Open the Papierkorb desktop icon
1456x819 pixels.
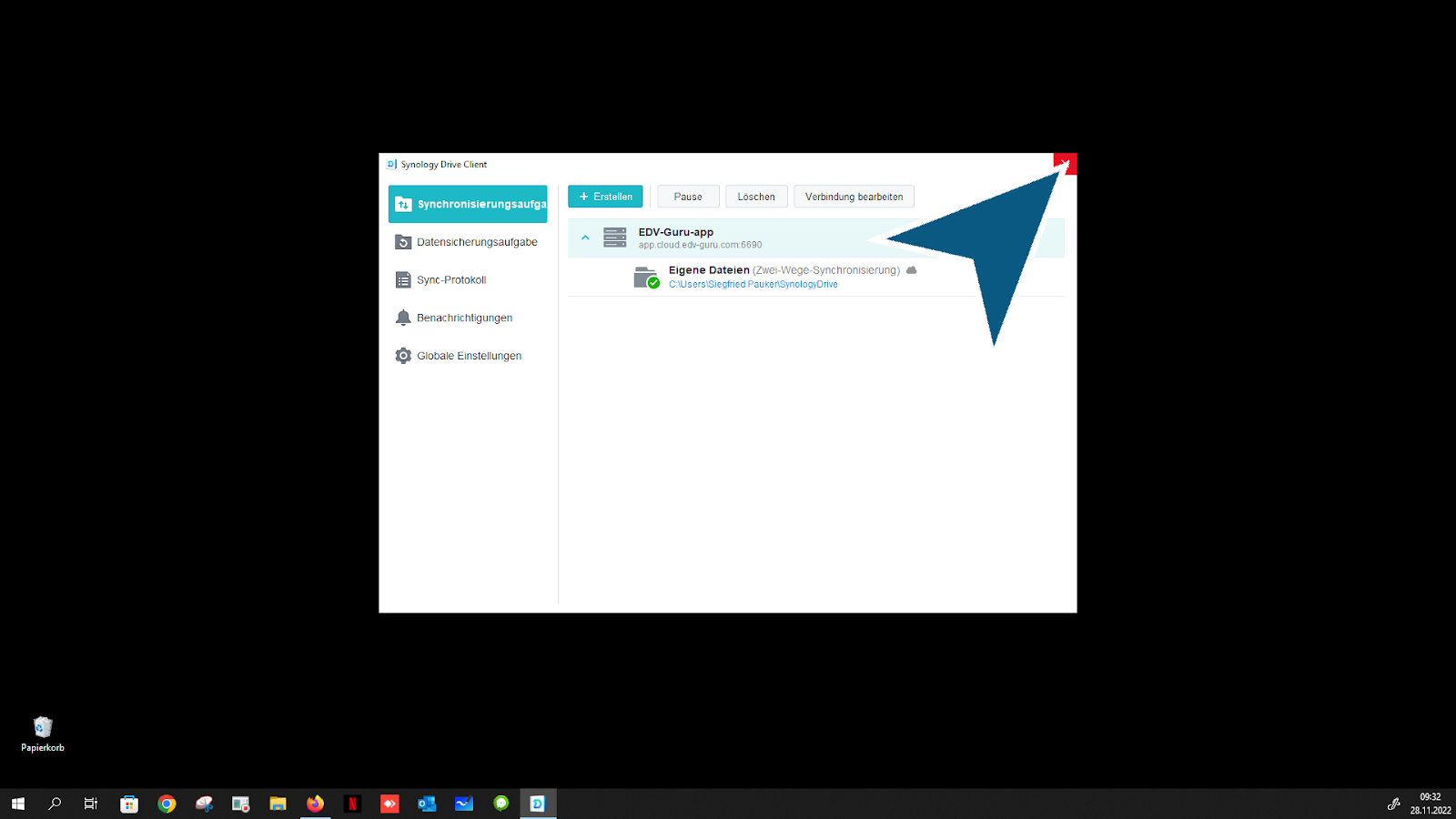click(43, 734)
